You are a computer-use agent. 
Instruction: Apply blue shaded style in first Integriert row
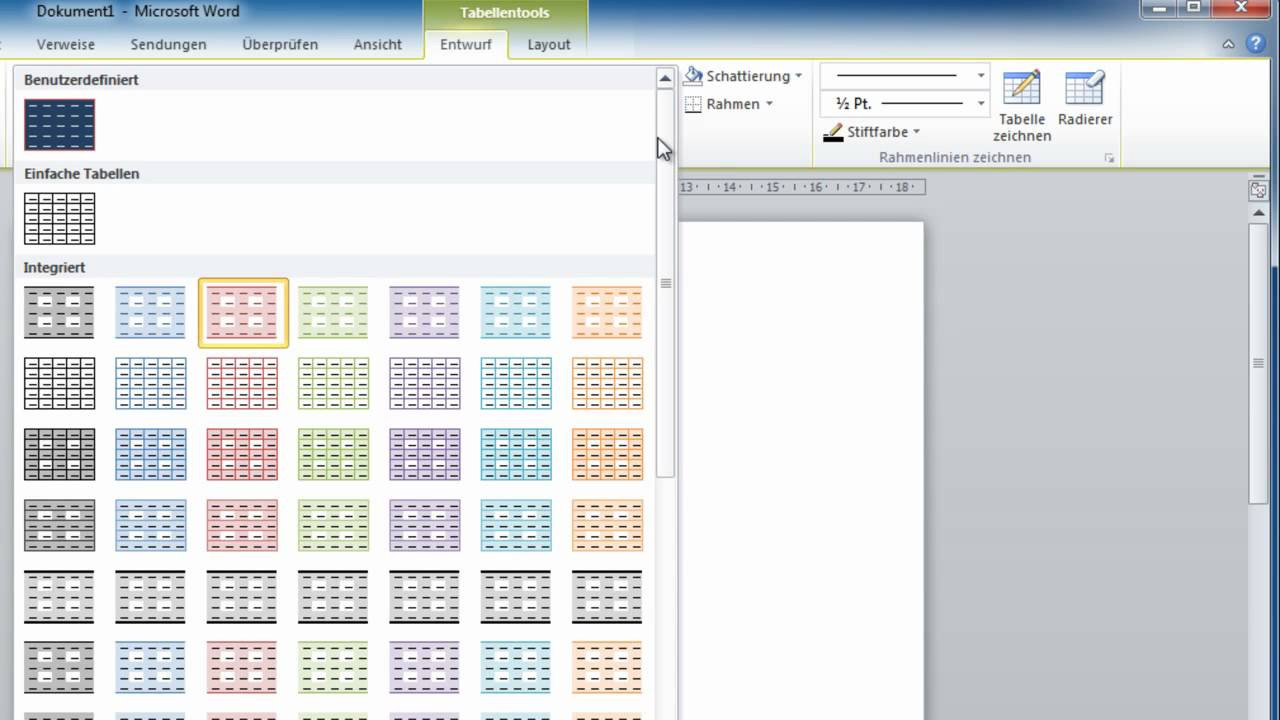point(151,313)
